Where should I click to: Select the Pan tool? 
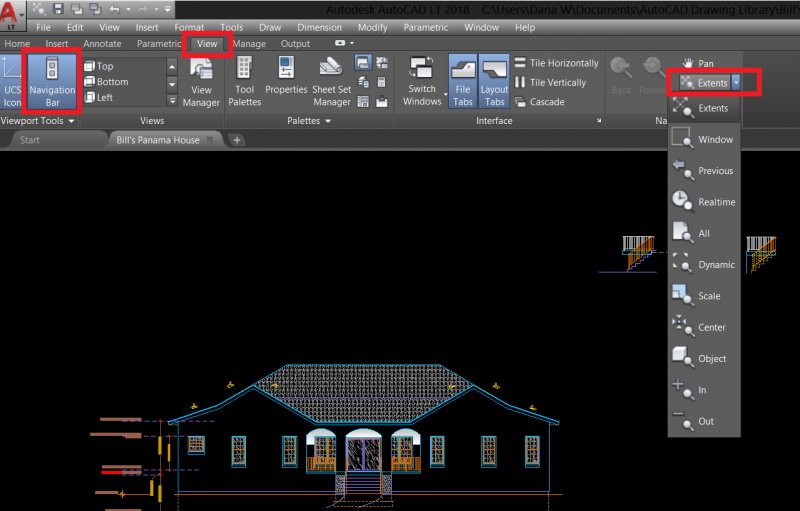[x=698, y=63]
